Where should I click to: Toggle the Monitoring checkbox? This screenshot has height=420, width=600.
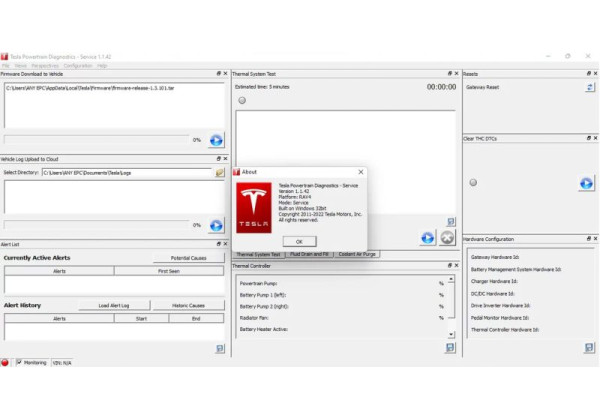click(19, 362)
